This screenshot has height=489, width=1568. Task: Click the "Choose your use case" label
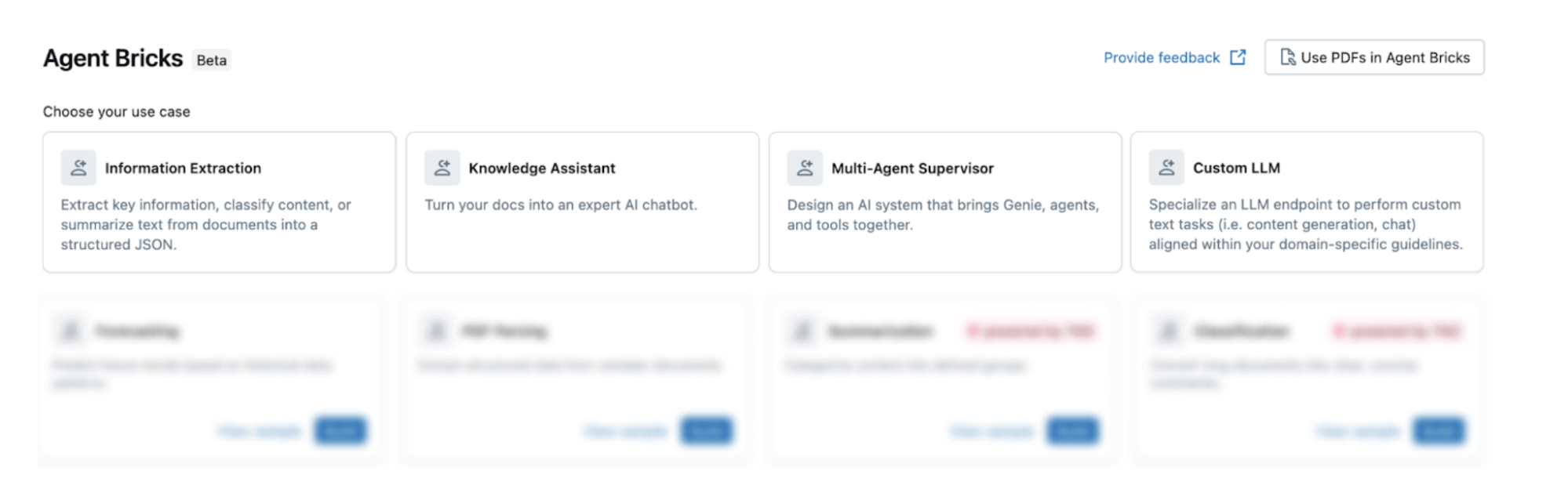click(x=116, y=111)
